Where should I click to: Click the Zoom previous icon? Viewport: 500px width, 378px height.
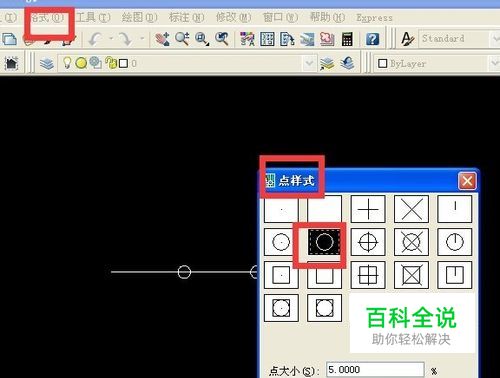coord(222,39)
